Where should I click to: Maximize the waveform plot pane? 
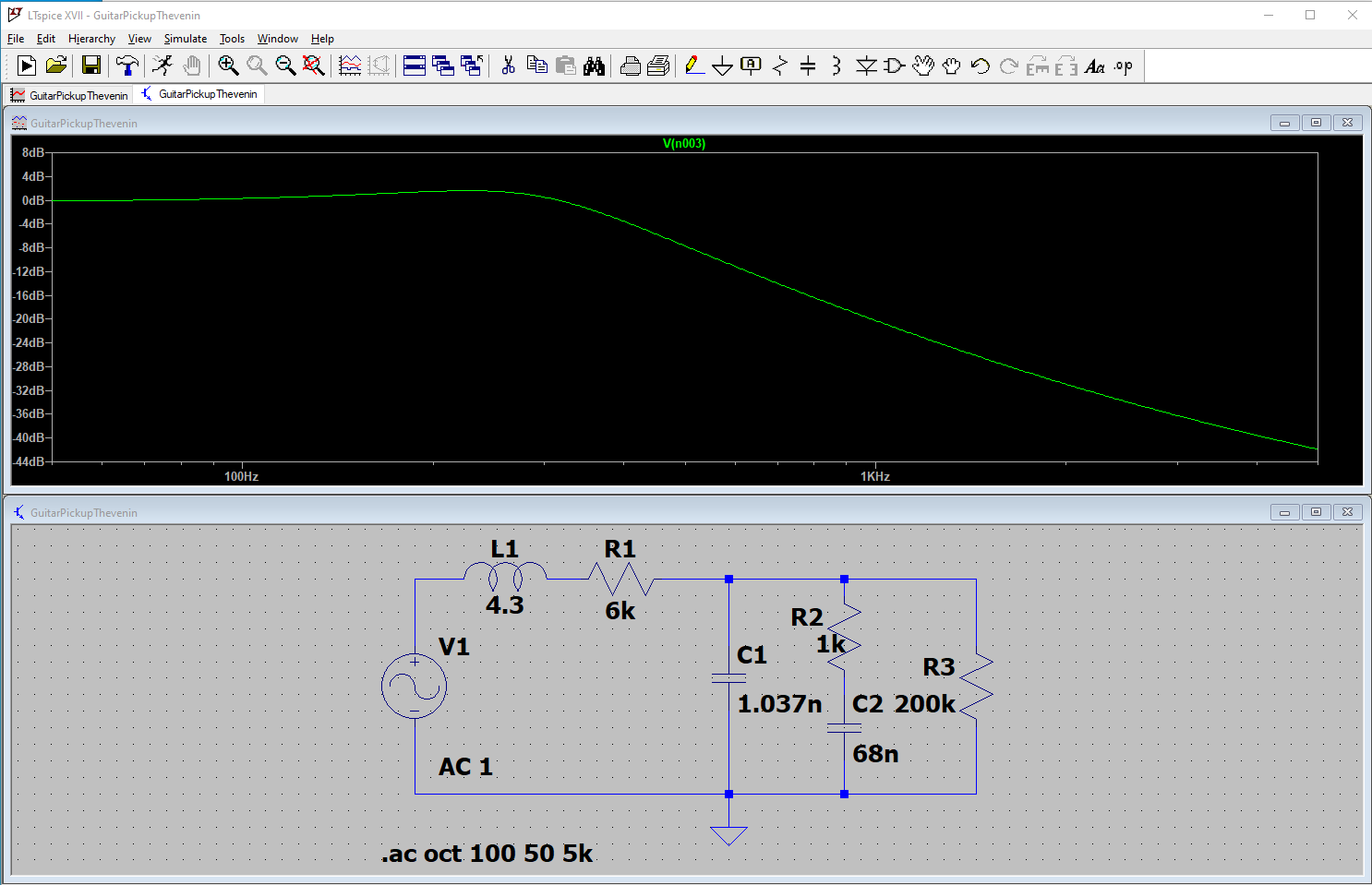tap(1316, 123)
